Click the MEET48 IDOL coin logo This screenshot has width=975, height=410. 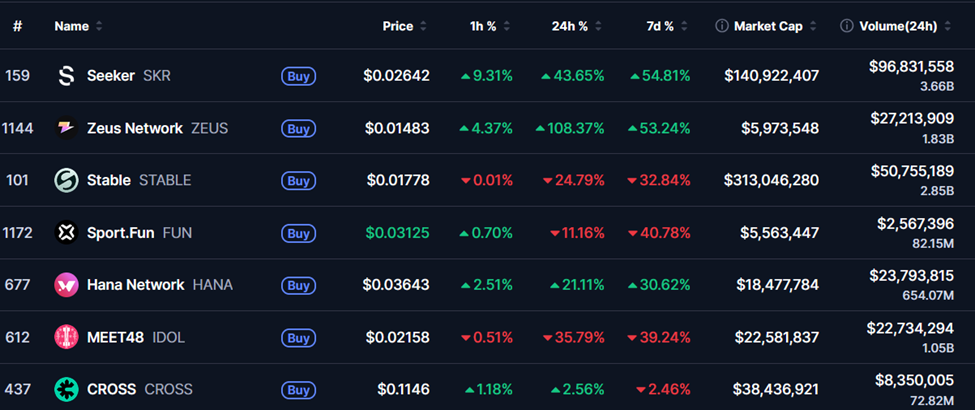click(66, 338)
